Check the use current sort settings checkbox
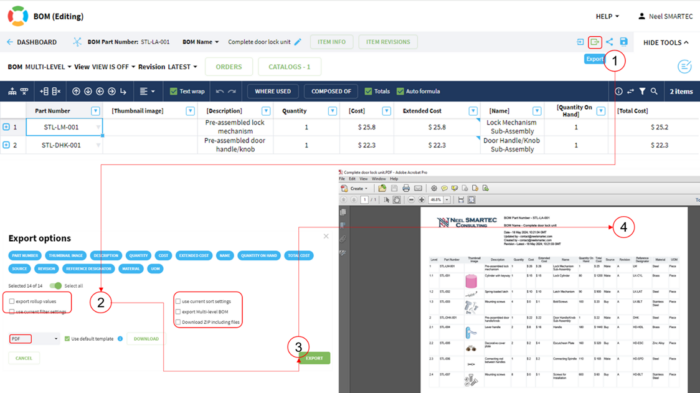This screenshot has width=700, height=393. pyautogui.click(x=178, y=301)
